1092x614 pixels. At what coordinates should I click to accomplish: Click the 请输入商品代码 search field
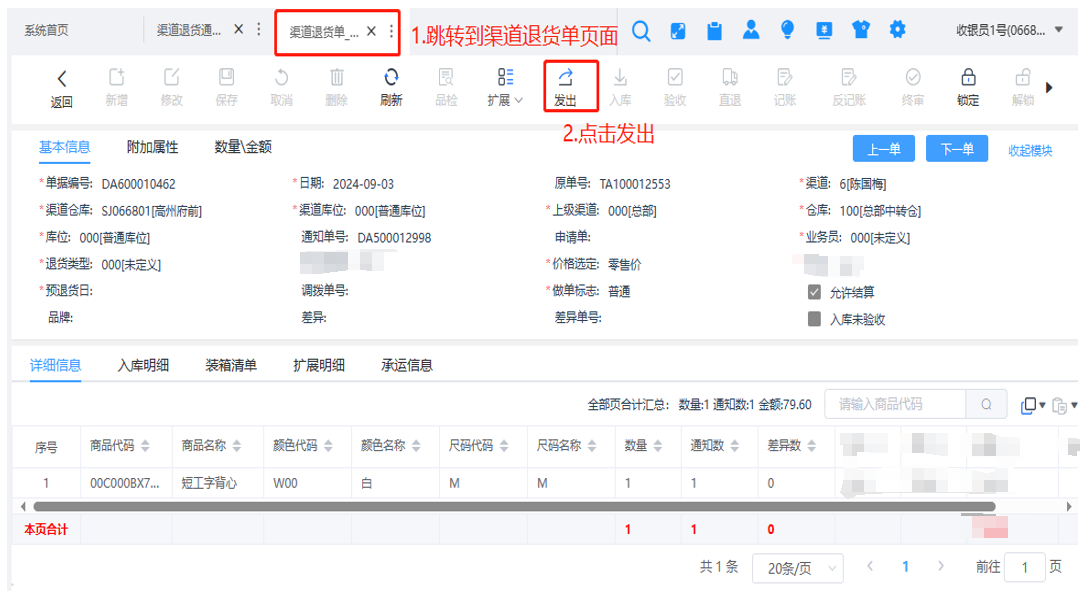point(894,404)
